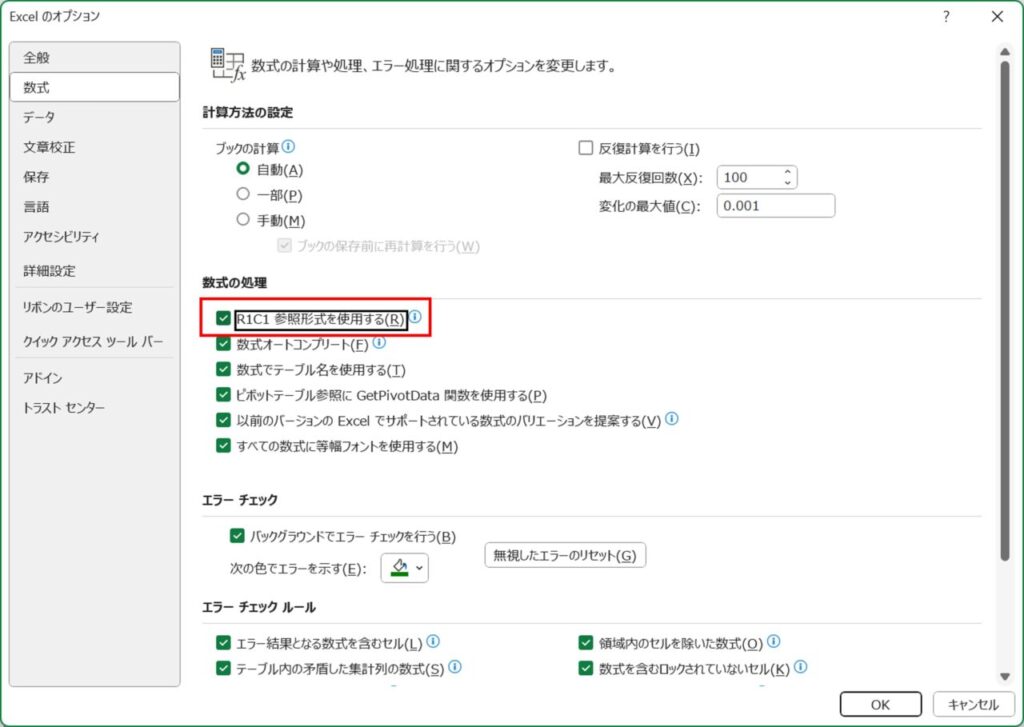This screenshot has width=1024, height=727.
Task: Toggle GetPivotData 関数を使用する checkbox
Action: 223,395
